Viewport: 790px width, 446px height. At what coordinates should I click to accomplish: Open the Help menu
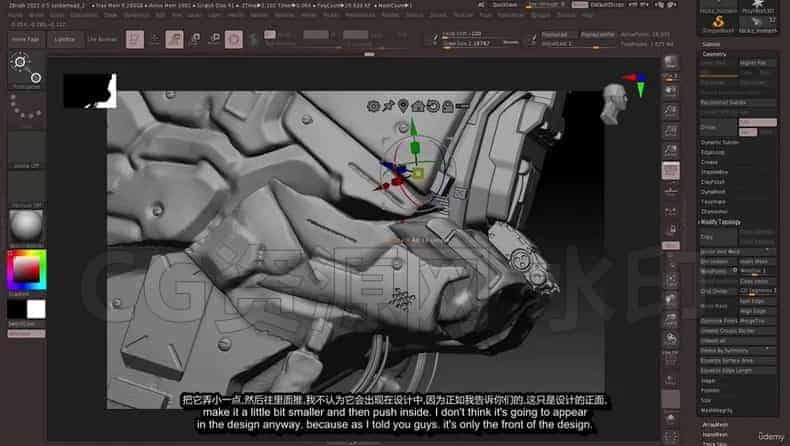[x=587, y=15]
